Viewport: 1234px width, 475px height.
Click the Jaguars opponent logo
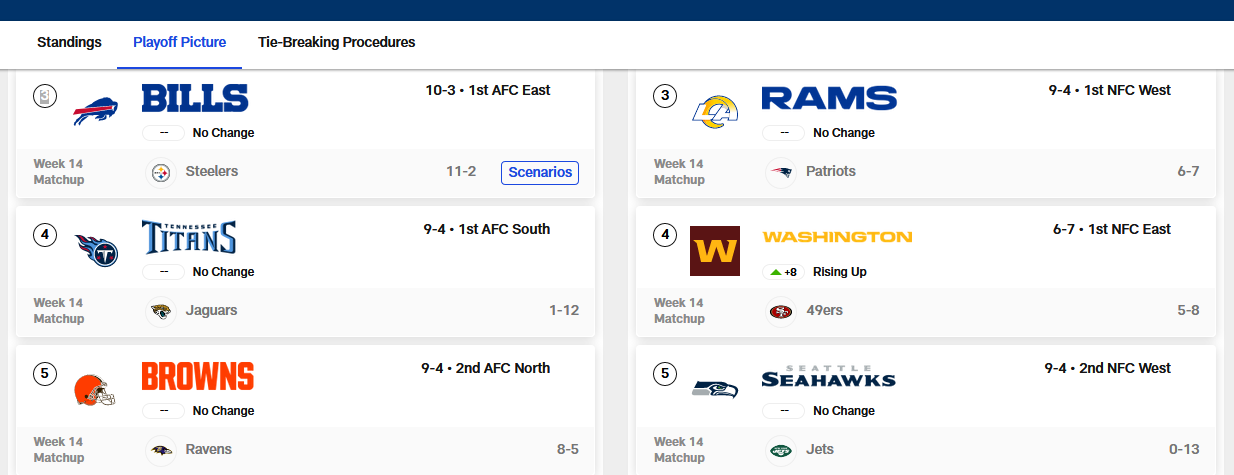pos(160,312)
